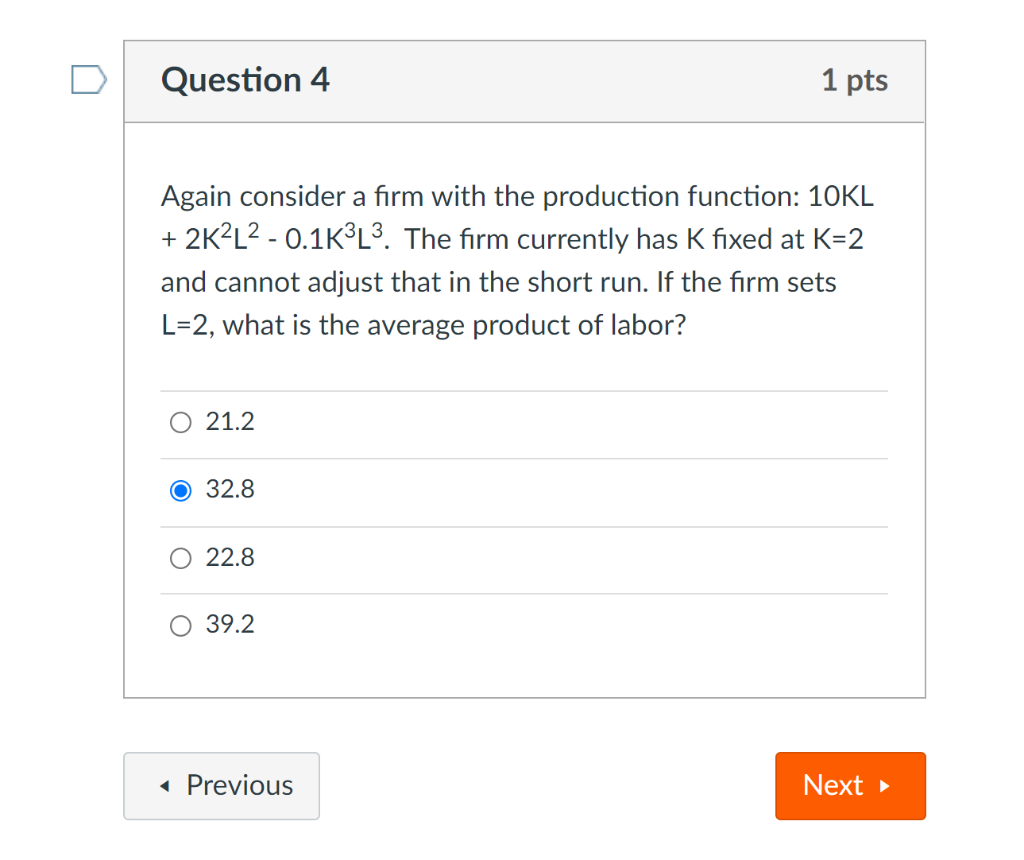The image size is (1024, 860).
Task: Click the Next button
Action: 850,786
